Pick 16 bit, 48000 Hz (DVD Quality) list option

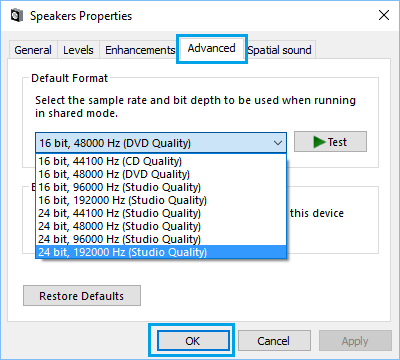tap(161, 174)
